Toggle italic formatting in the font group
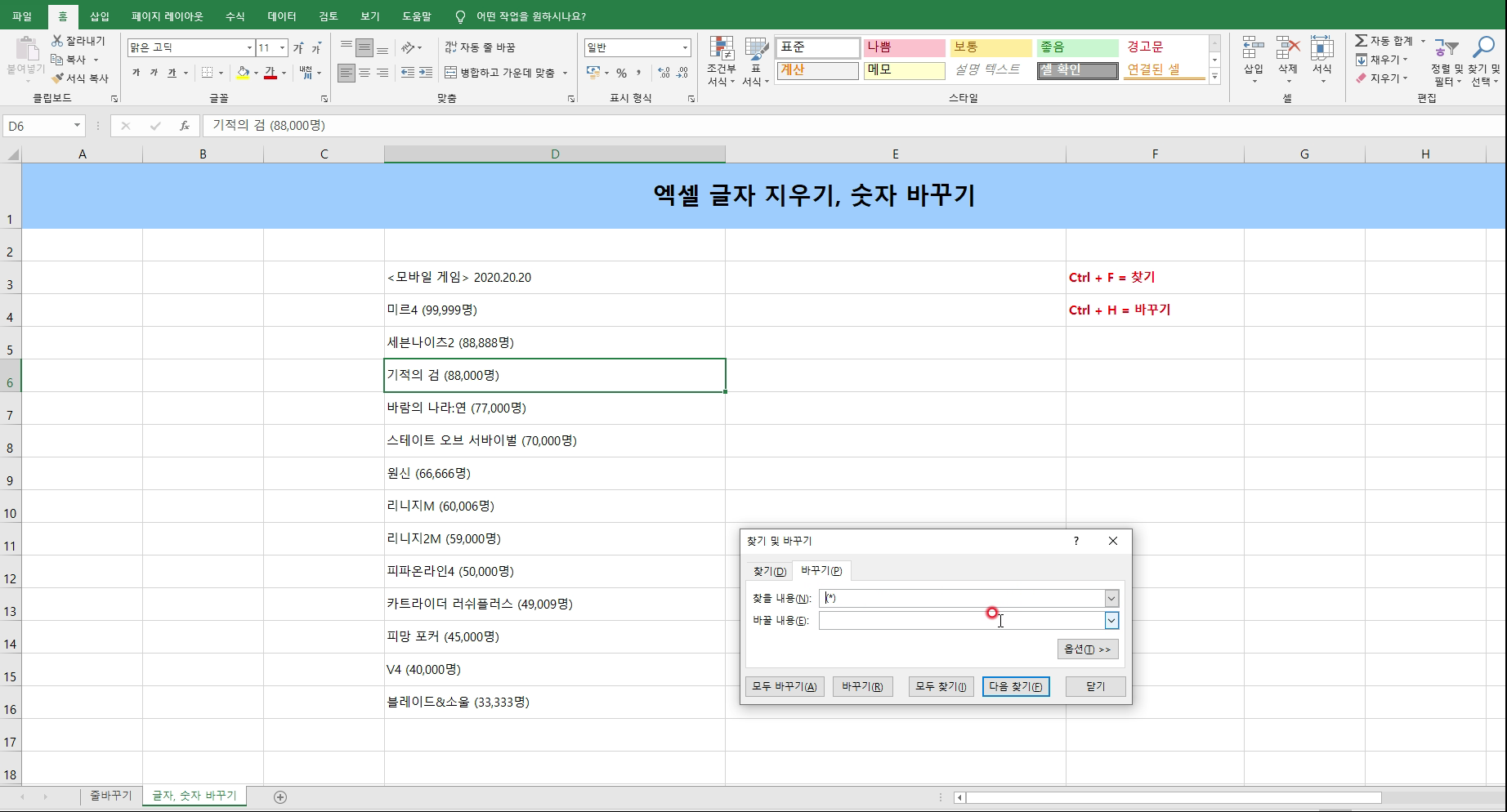The height and width of the screenshot is (812, 1507). click(154, 73)
